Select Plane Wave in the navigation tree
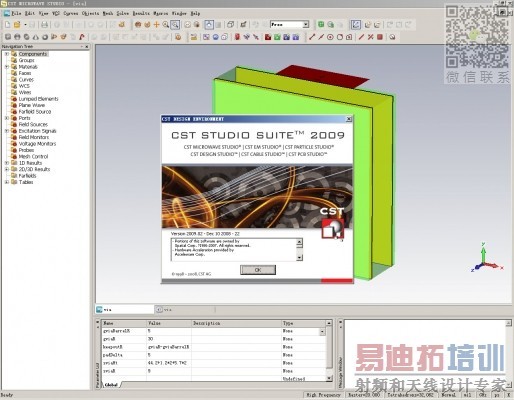The width and height of the screenshot is (514, 400). pos(32,105)
